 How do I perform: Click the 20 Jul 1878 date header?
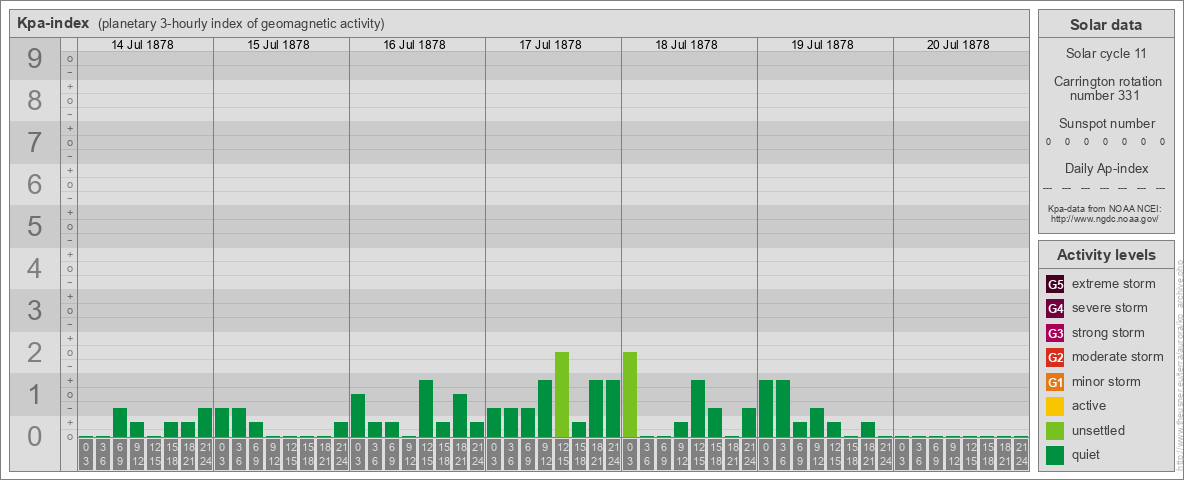coord(958,45)
